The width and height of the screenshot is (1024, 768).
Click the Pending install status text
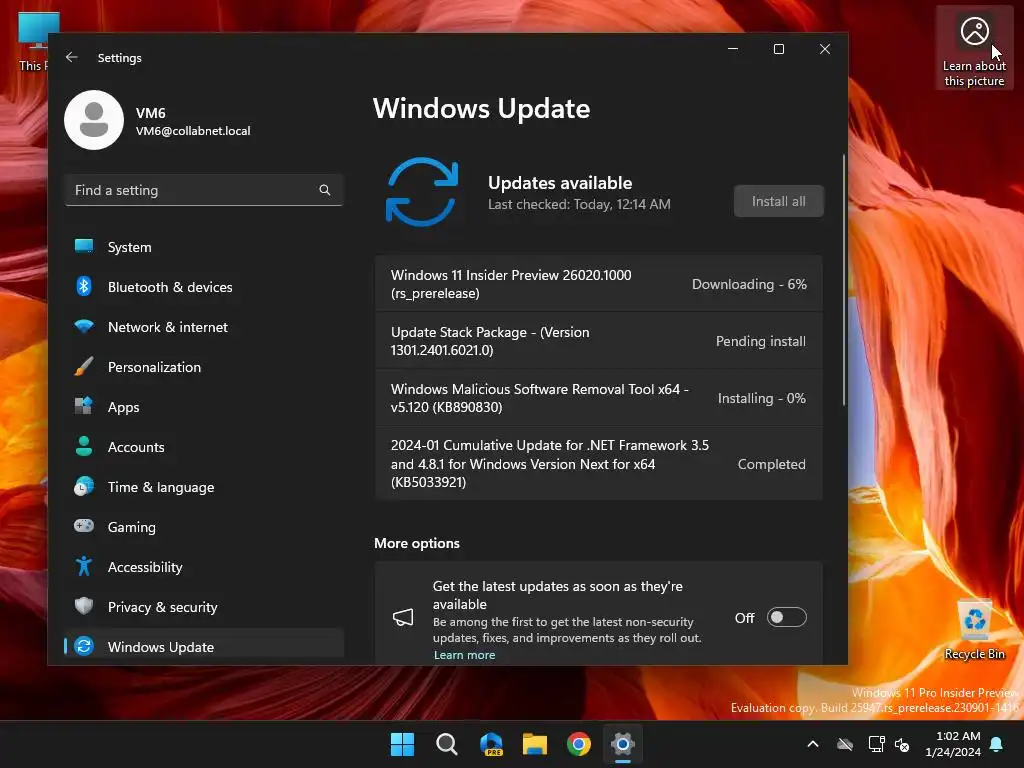point(761,341)
